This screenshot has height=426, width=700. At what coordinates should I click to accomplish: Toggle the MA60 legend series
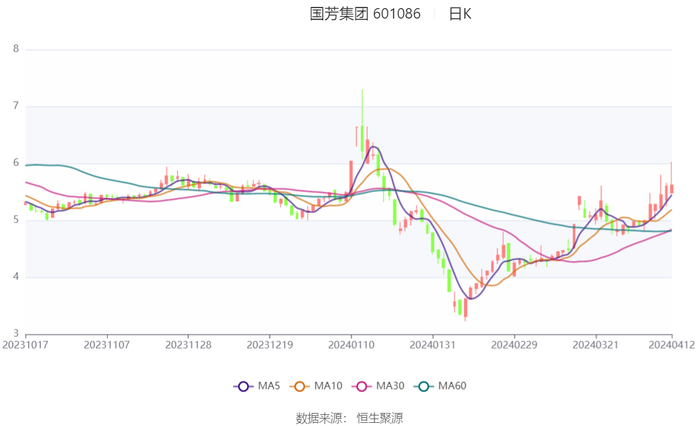click(x=440, y=386)
